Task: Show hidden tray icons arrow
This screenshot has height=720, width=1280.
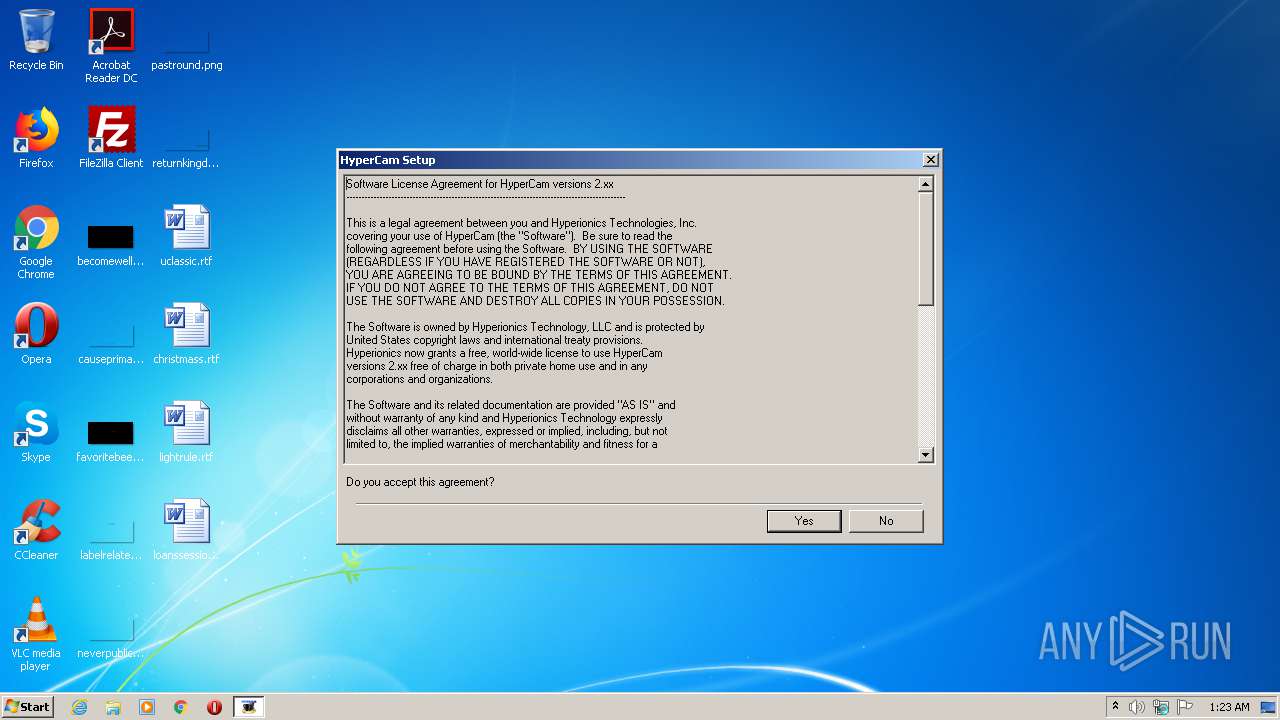Action: click(1116, 707)
